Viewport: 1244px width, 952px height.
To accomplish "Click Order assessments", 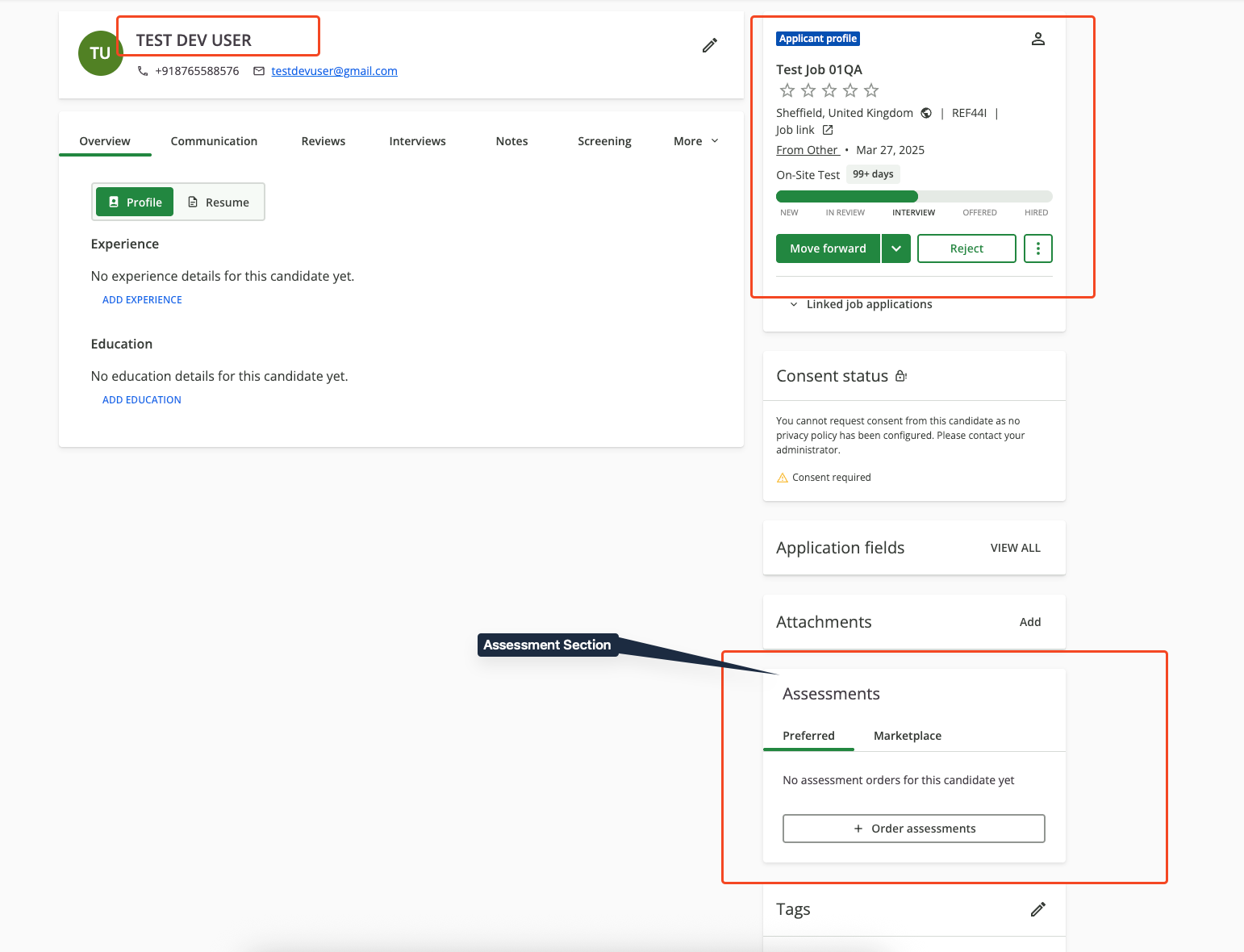I will pos(913,828).
